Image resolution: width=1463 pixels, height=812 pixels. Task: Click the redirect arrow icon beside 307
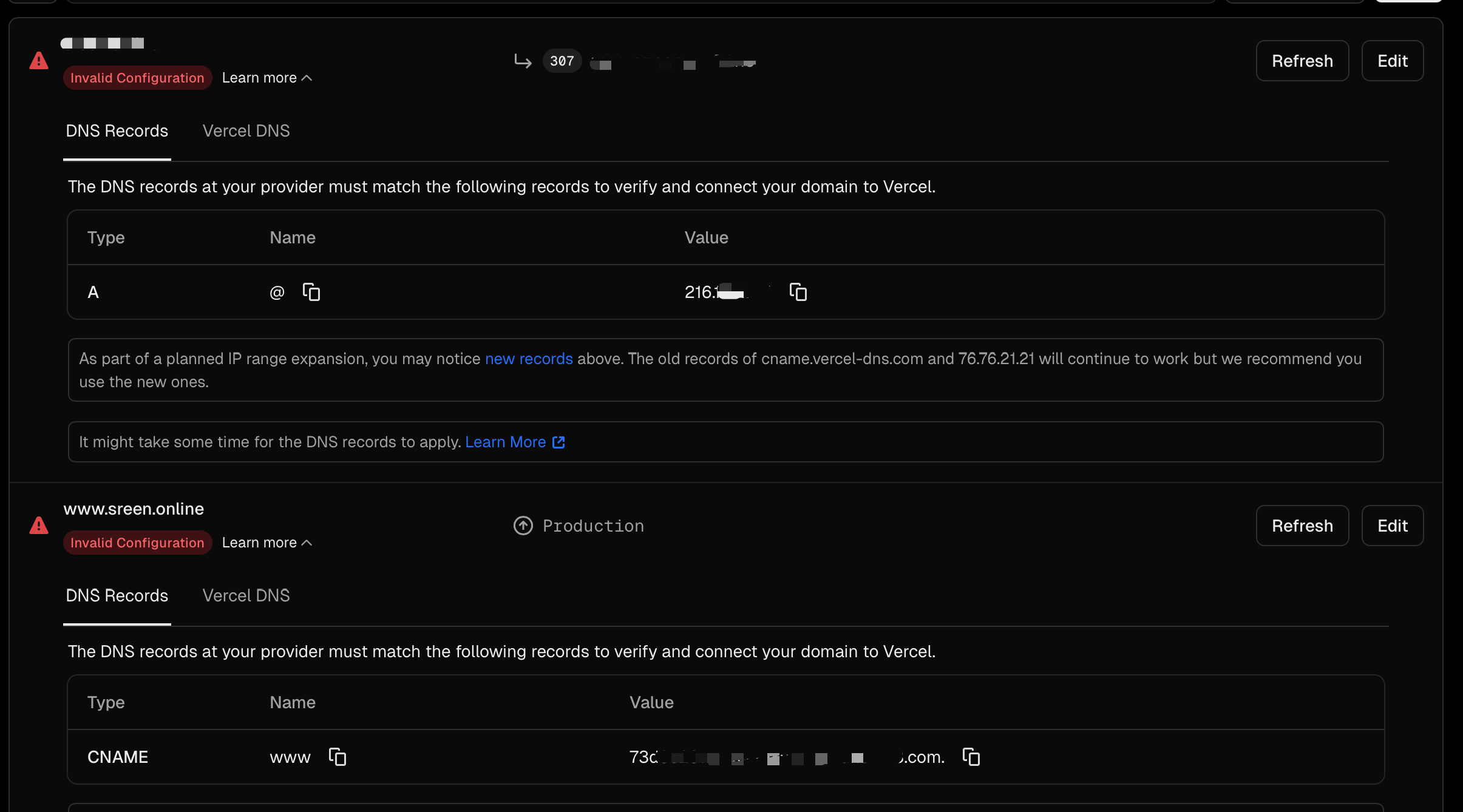click(523, 61)
